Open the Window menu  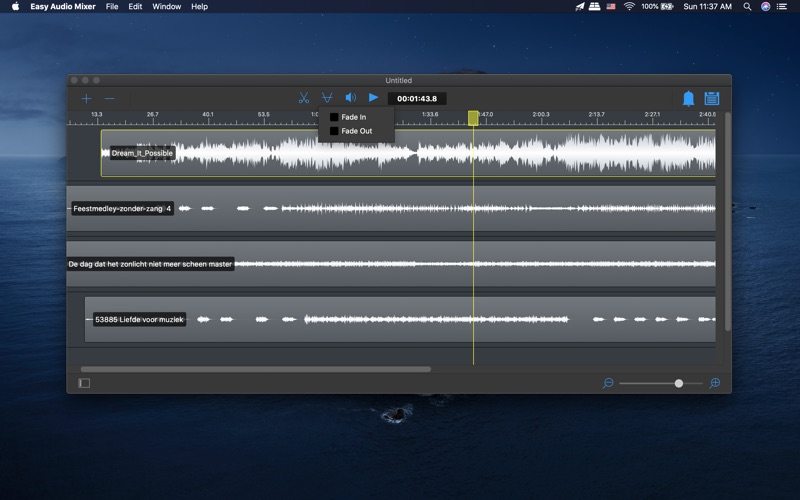point(166,6)
